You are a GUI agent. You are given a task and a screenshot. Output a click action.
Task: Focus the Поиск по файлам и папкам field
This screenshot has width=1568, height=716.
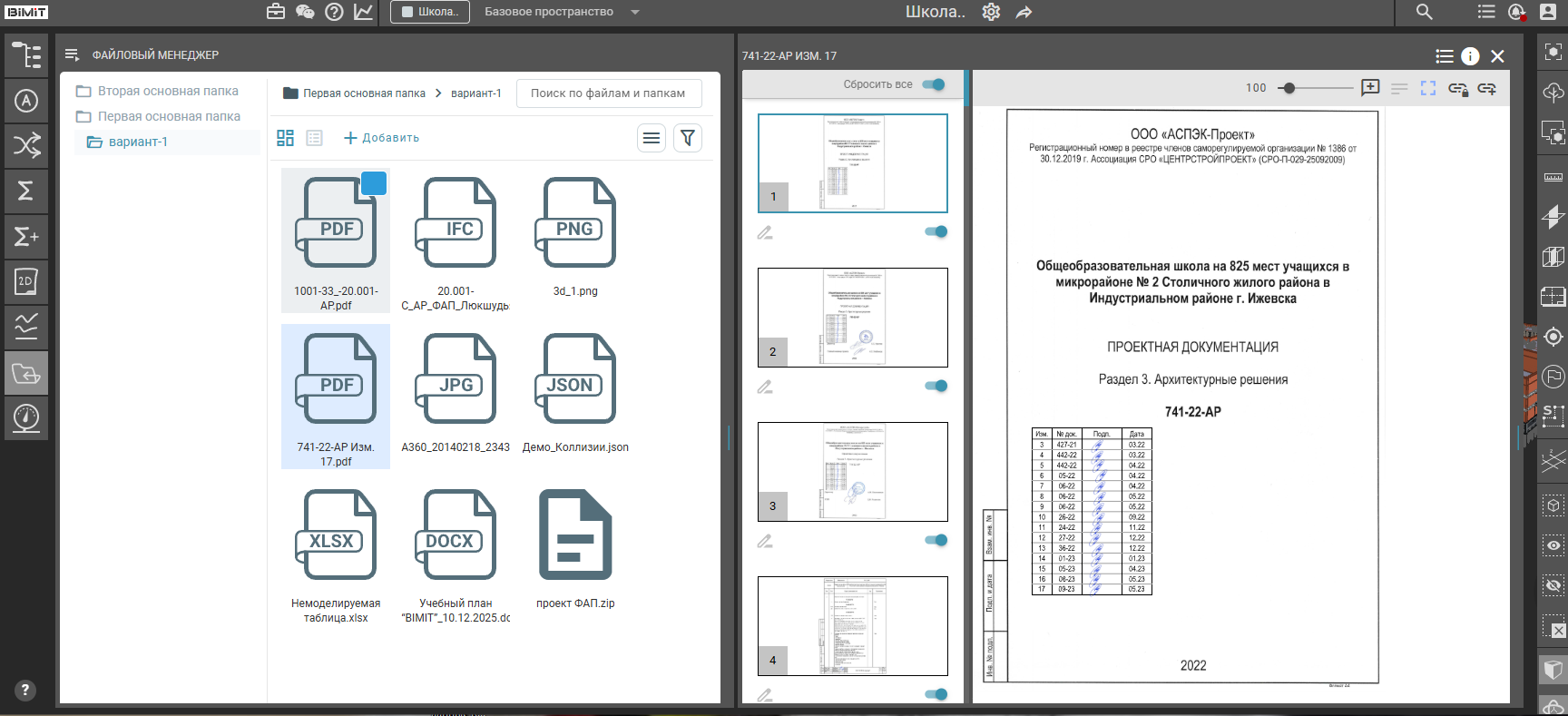[609, 93]
